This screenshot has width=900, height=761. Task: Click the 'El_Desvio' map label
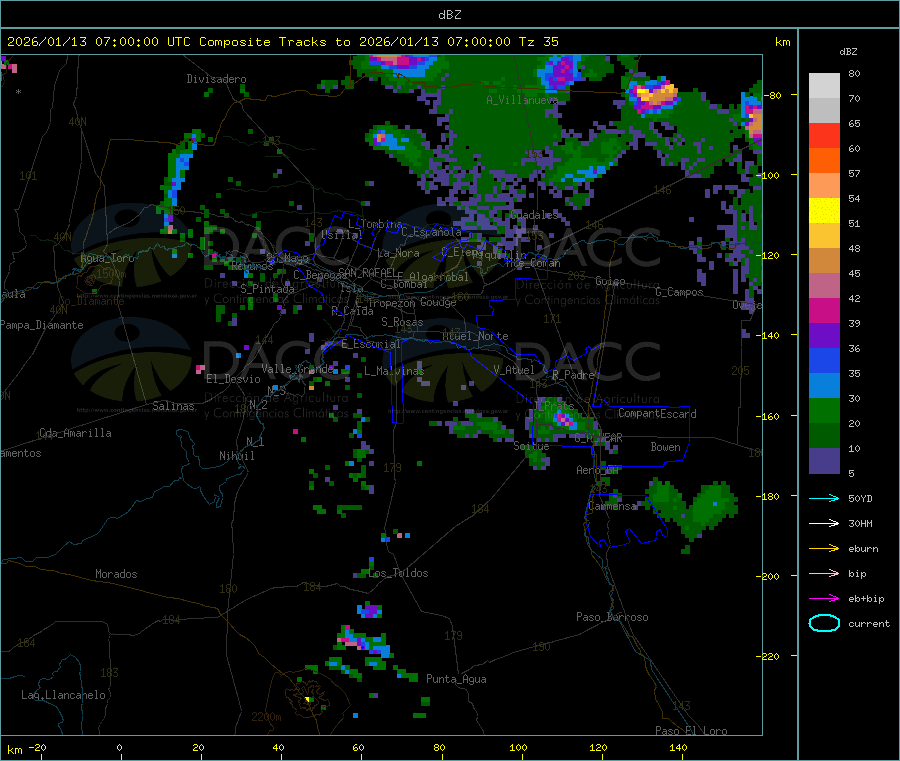233,379
